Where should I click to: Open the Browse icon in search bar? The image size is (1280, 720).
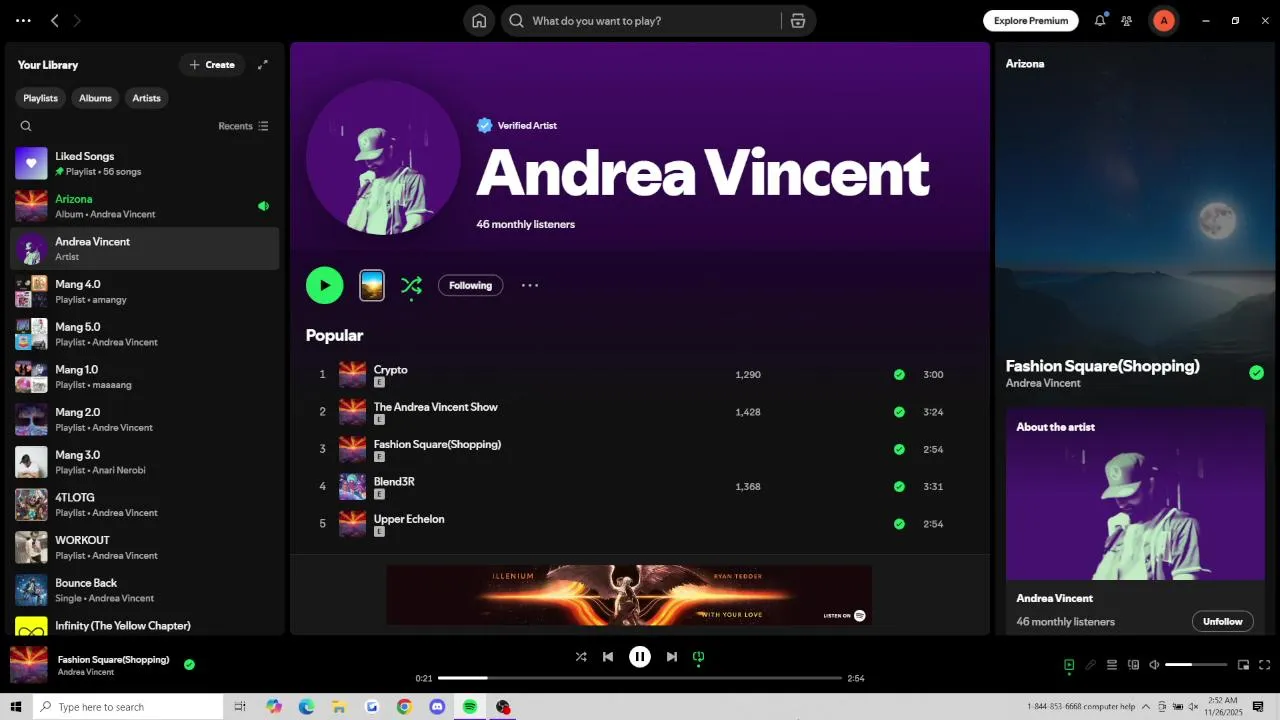pos(798,21)
